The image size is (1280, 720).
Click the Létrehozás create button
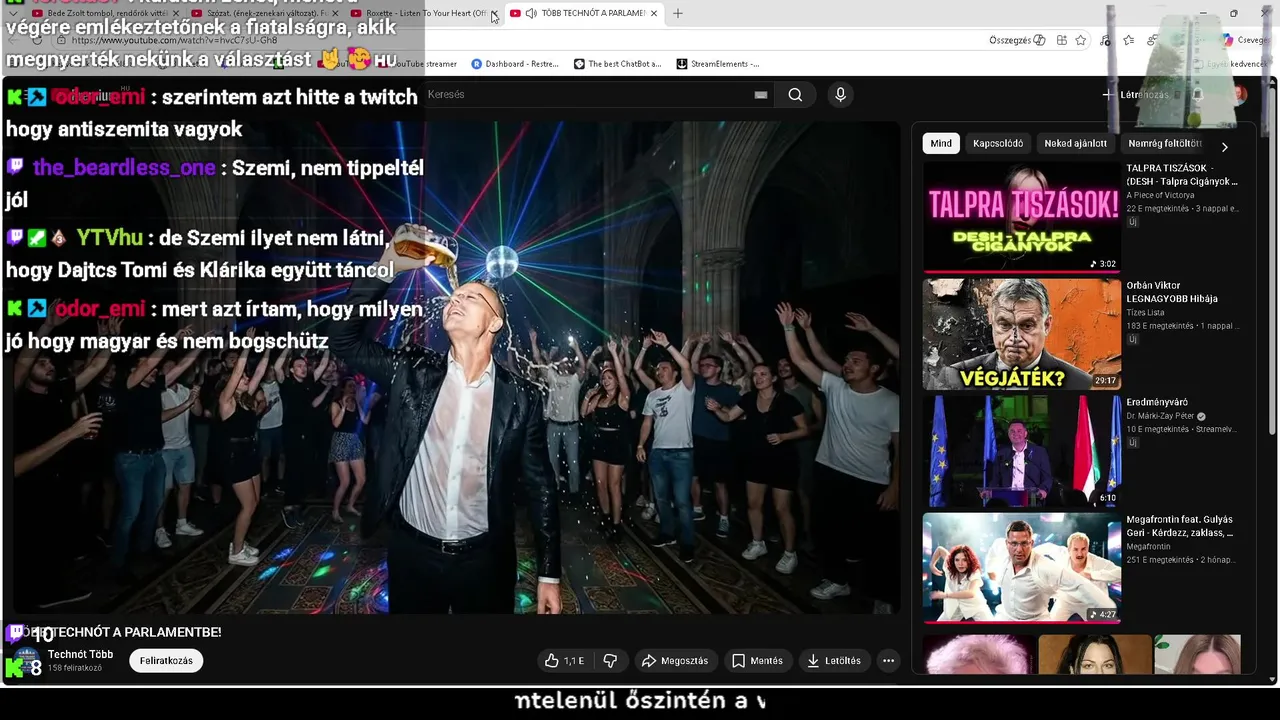point(1138,95)
